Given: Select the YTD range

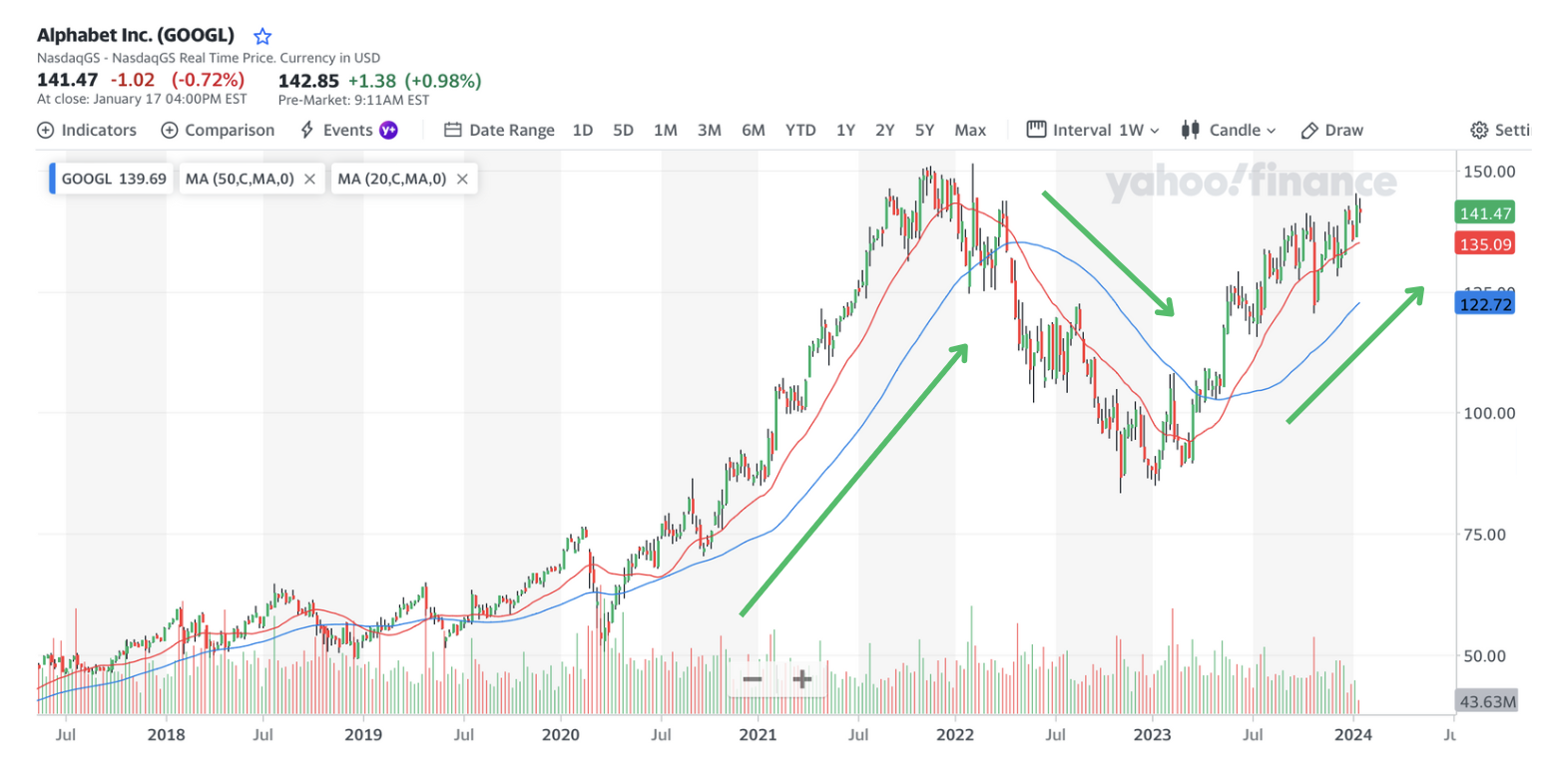Looking at the screenshot, I should tap(800, 130).
